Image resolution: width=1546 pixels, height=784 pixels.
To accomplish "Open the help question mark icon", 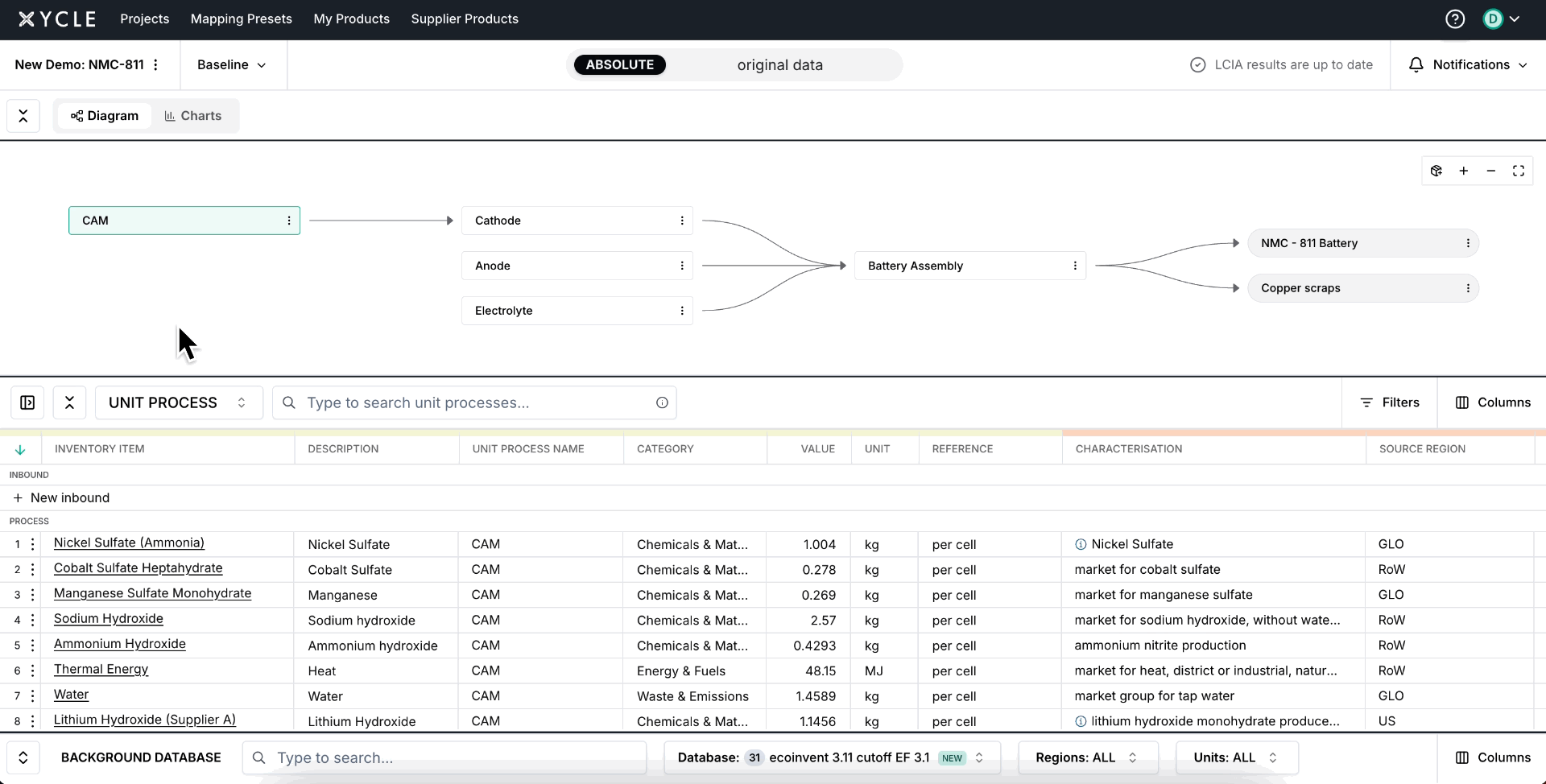I will tap(1454, 19).
